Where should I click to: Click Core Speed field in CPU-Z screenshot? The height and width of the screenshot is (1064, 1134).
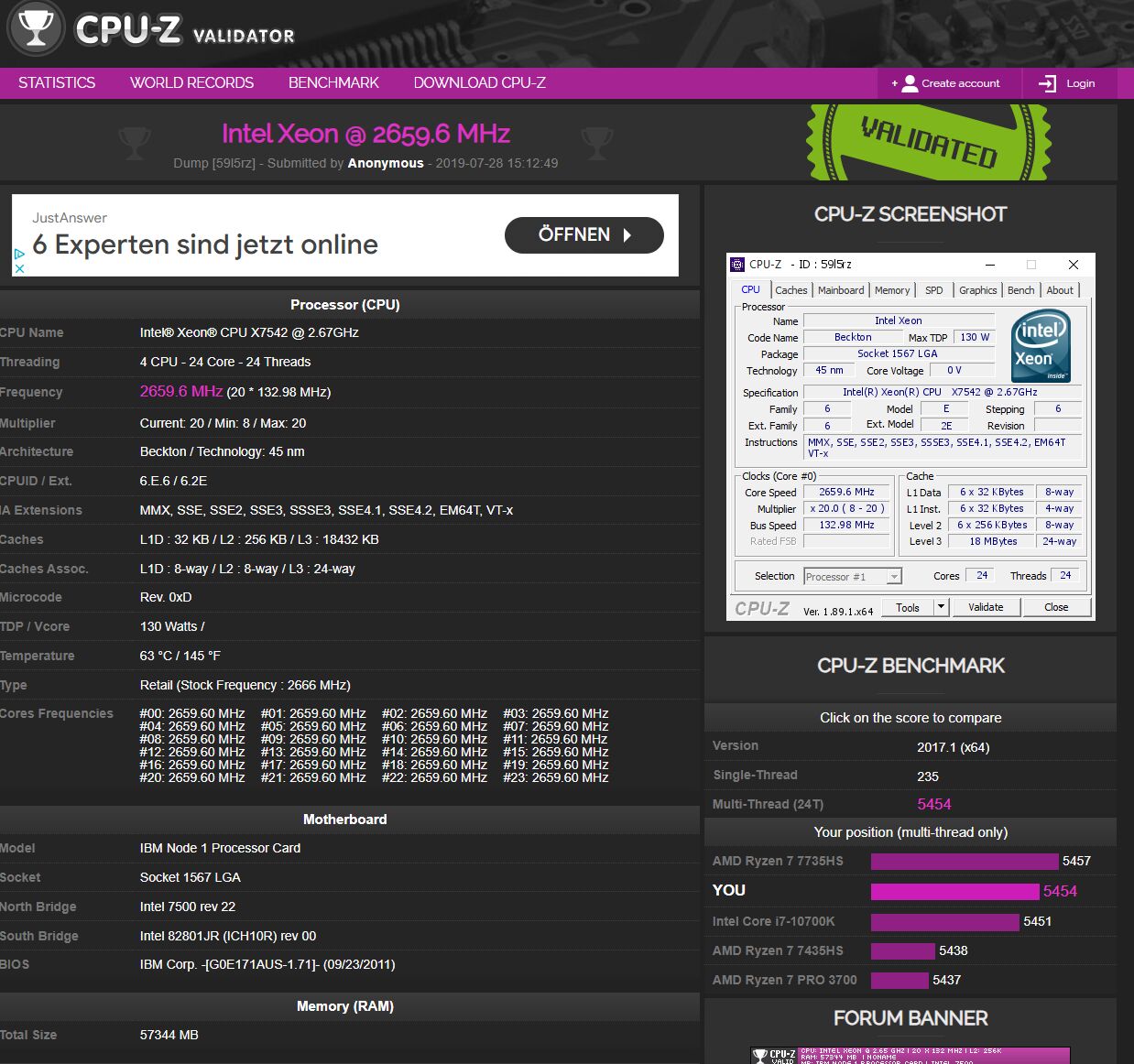click(x=846, y=492)
